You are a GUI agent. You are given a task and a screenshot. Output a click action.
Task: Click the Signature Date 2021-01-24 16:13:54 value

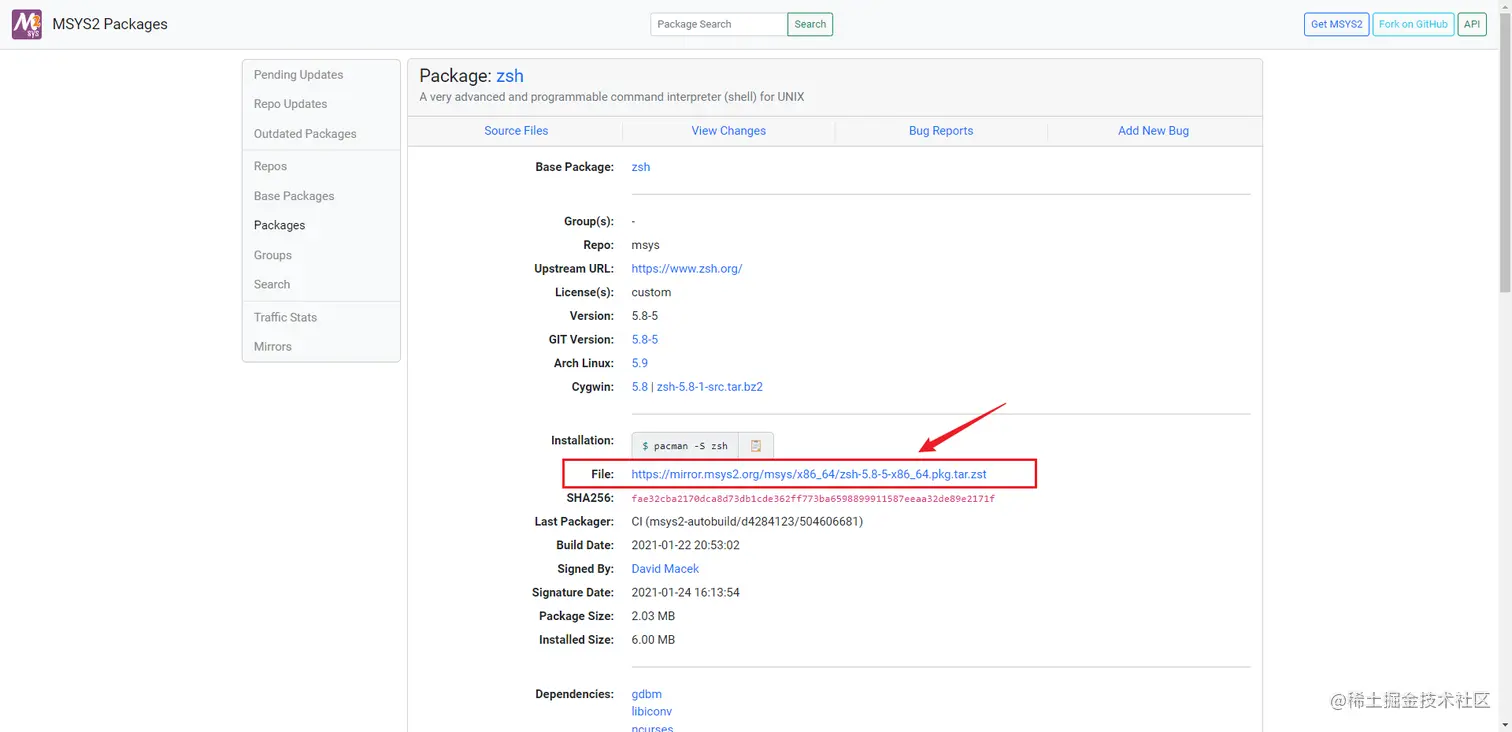[685, 592]
